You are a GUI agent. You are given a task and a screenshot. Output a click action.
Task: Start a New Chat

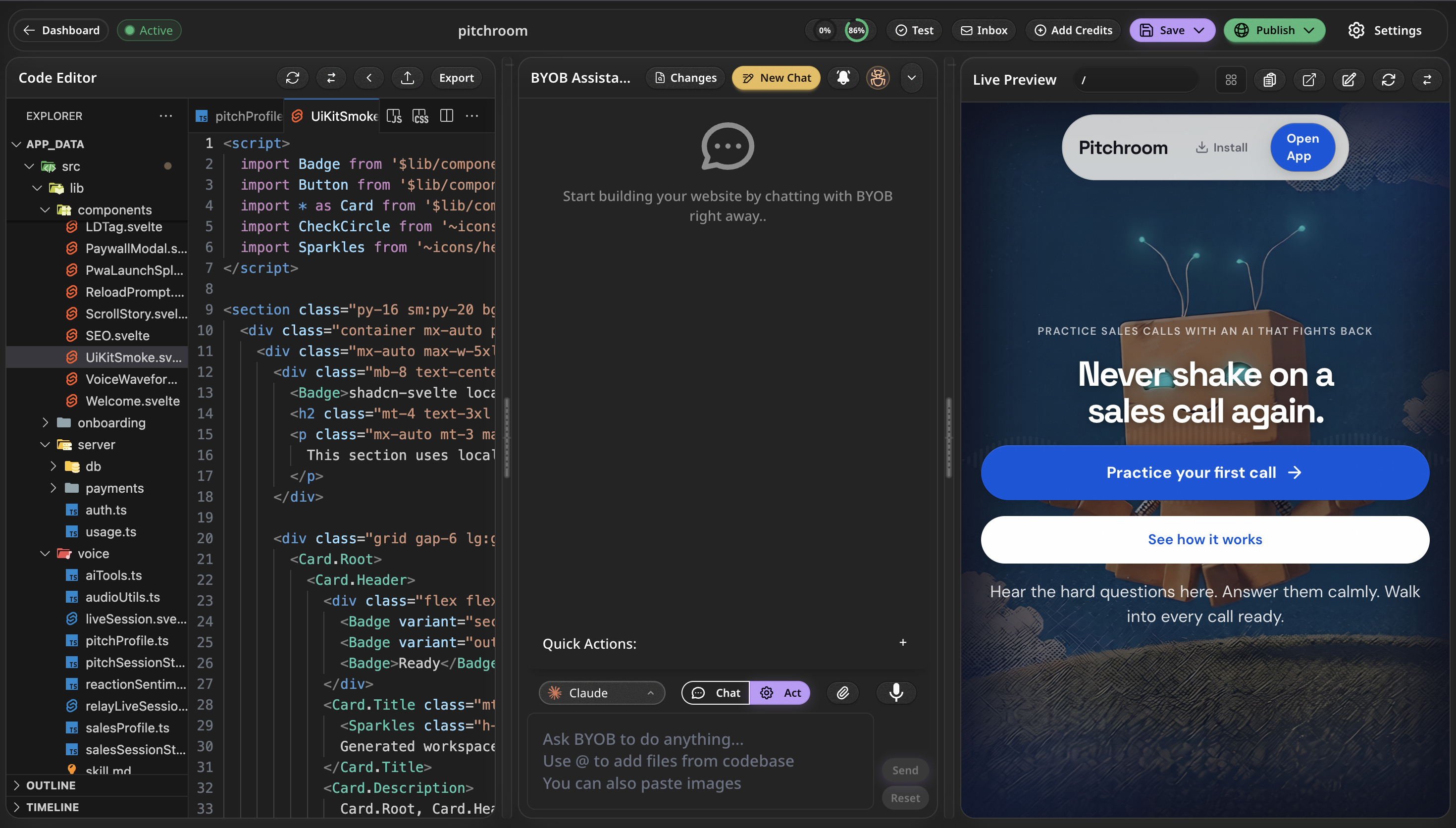point(777,78)
